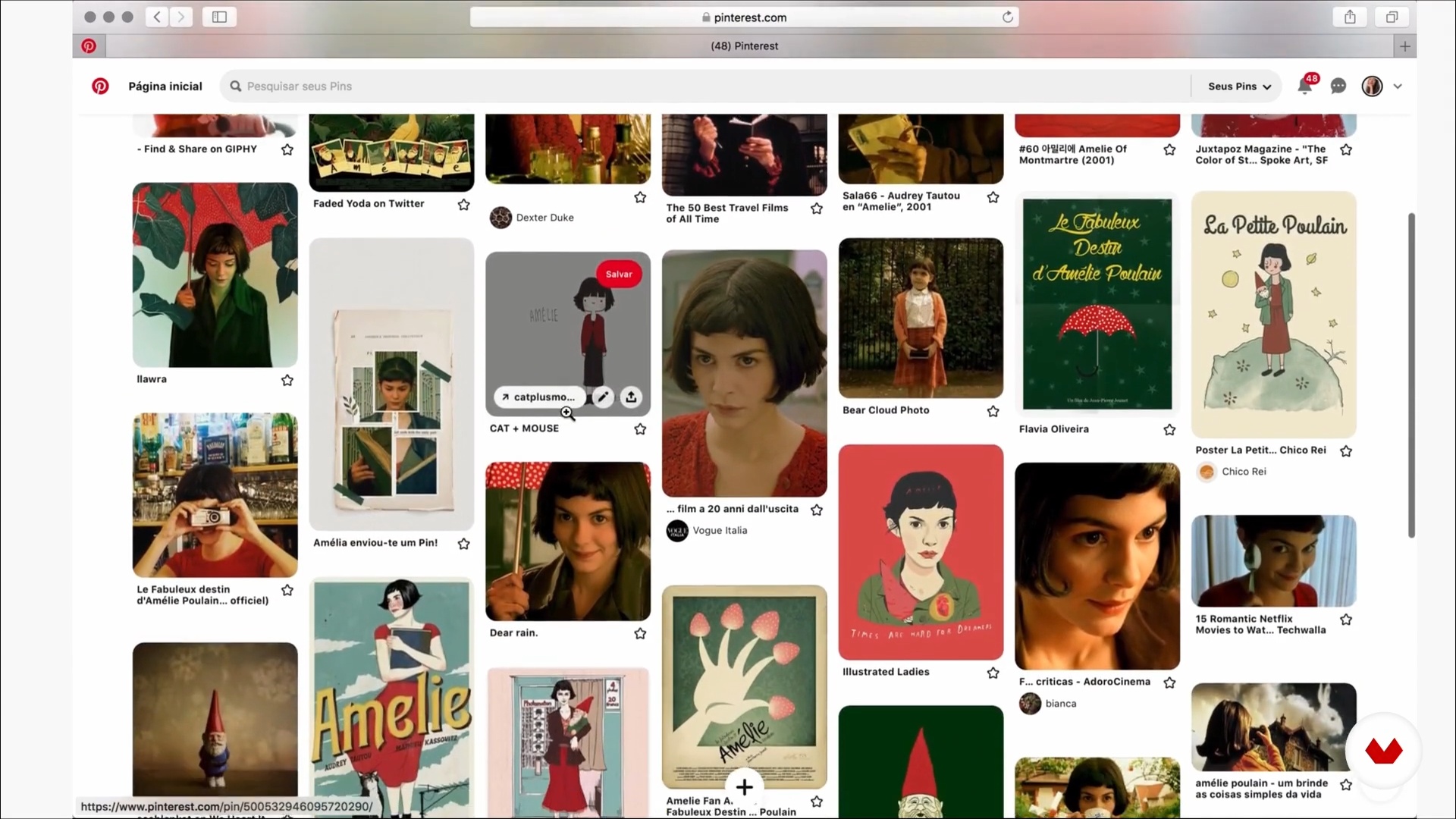Star the llawra pin
Screen dimensions: 1456x819
(x=287, y=380)
